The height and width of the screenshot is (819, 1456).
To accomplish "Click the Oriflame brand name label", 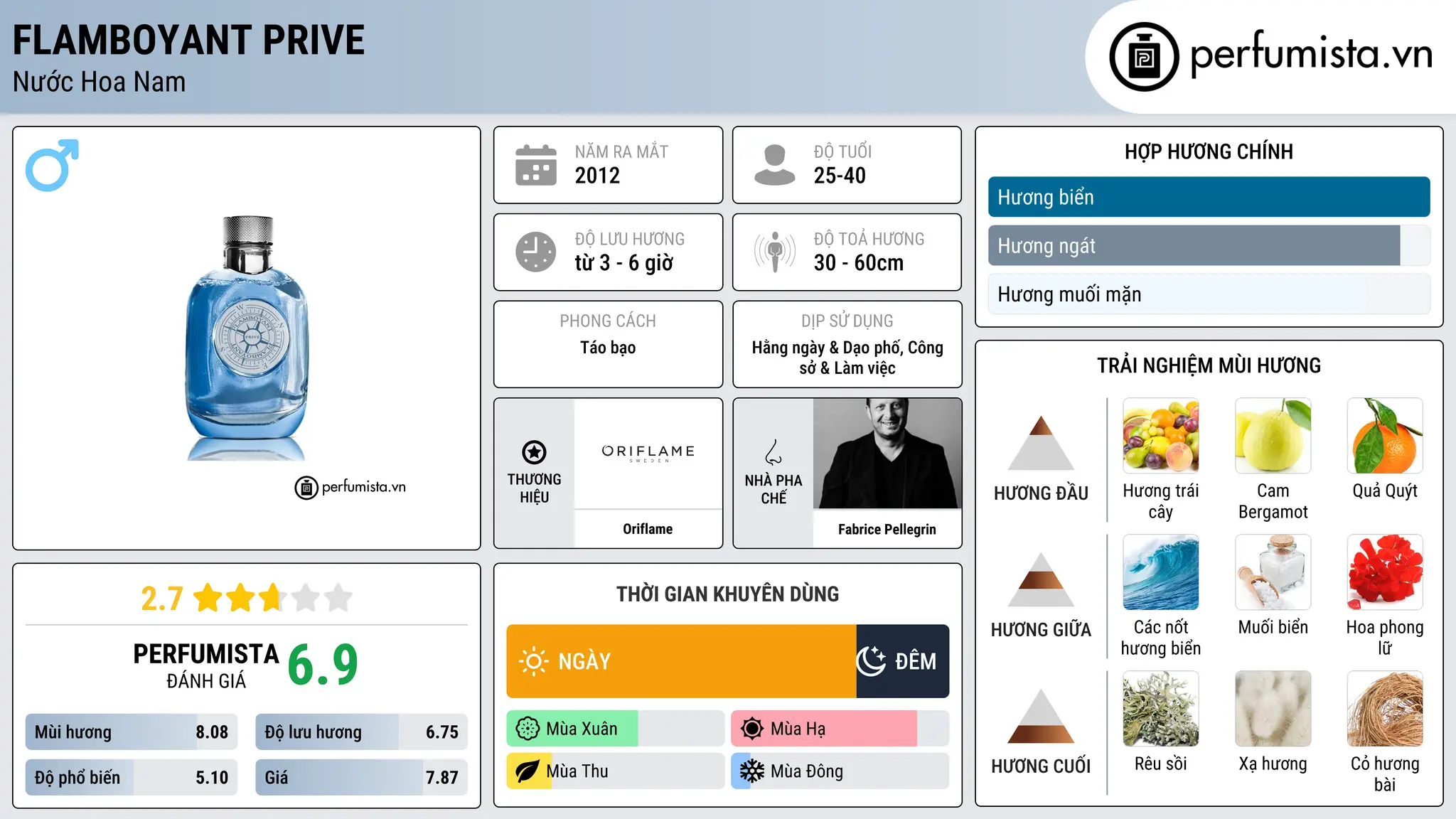I will pos(648,529).
